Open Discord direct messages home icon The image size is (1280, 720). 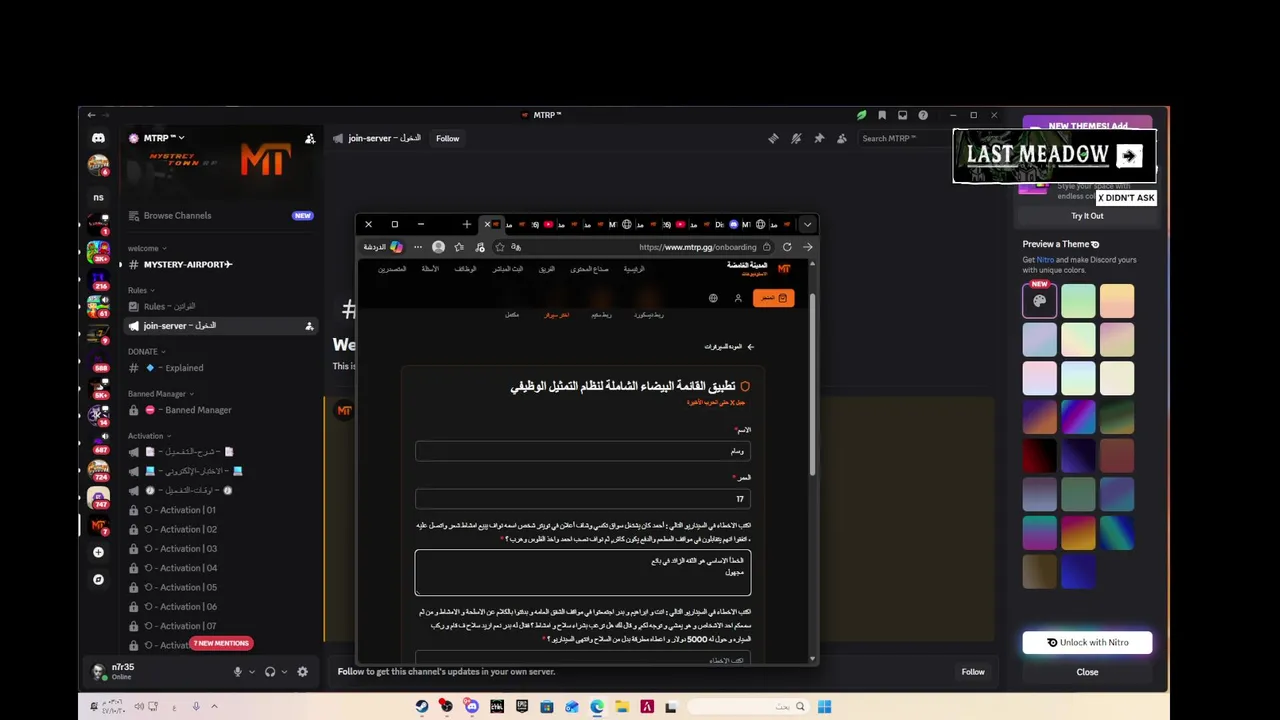coord(98,138)
